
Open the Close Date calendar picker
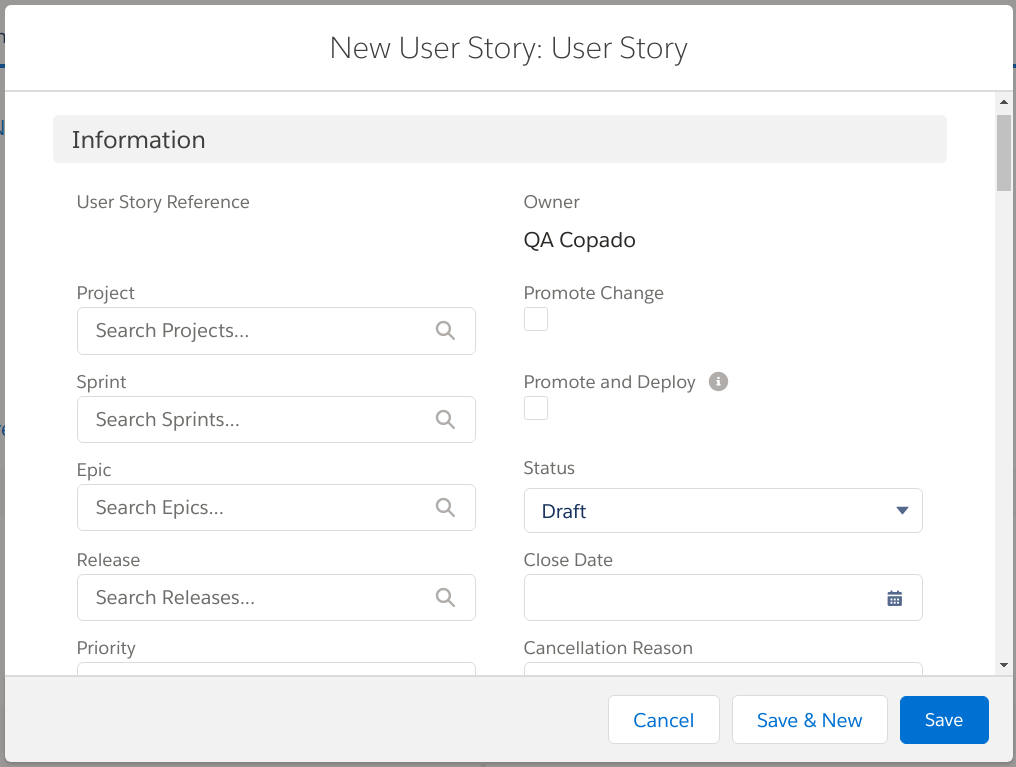[894, 598]
